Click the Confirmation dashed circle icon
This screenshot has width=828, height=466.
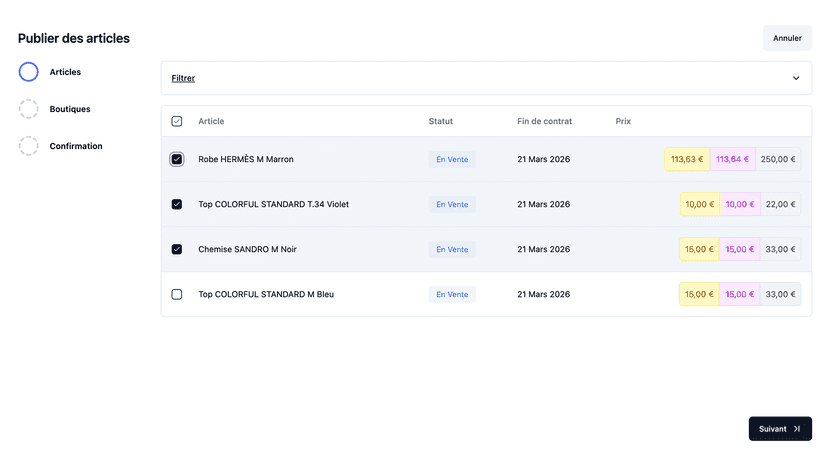29,146
